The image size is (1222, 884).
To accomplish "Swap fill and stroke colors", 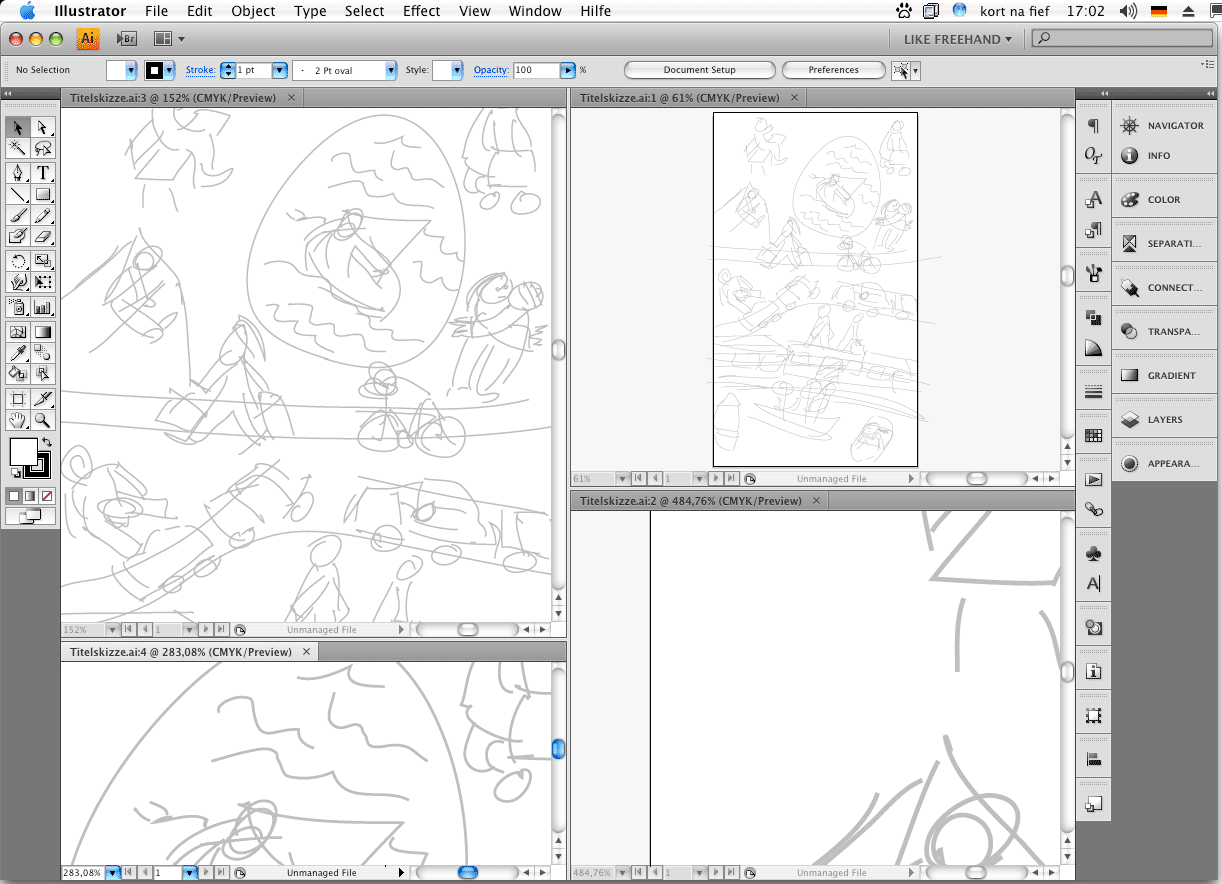I will [46, 442].
